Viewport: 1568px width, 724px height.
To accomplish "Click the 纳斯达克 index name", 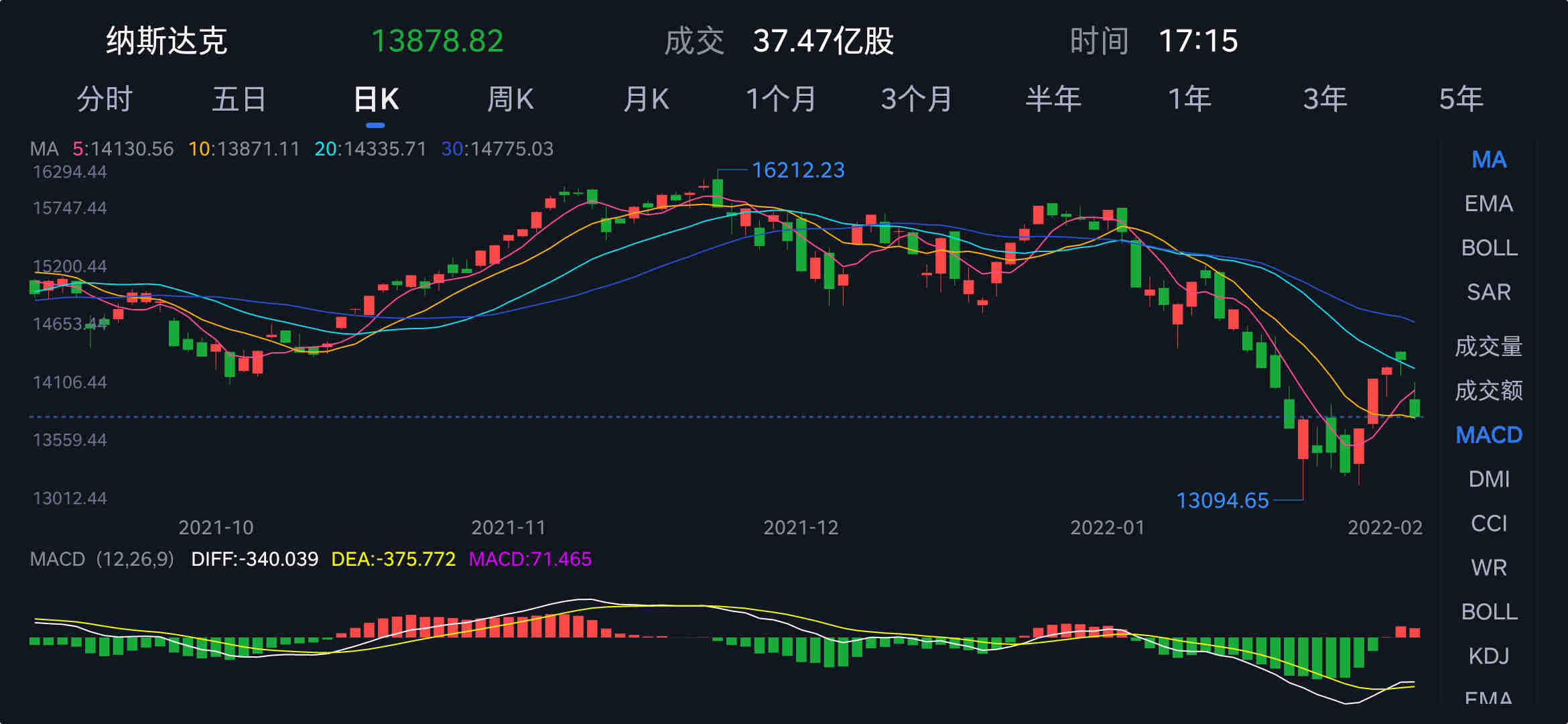I will pyautogui.click(x=167, y=41).
